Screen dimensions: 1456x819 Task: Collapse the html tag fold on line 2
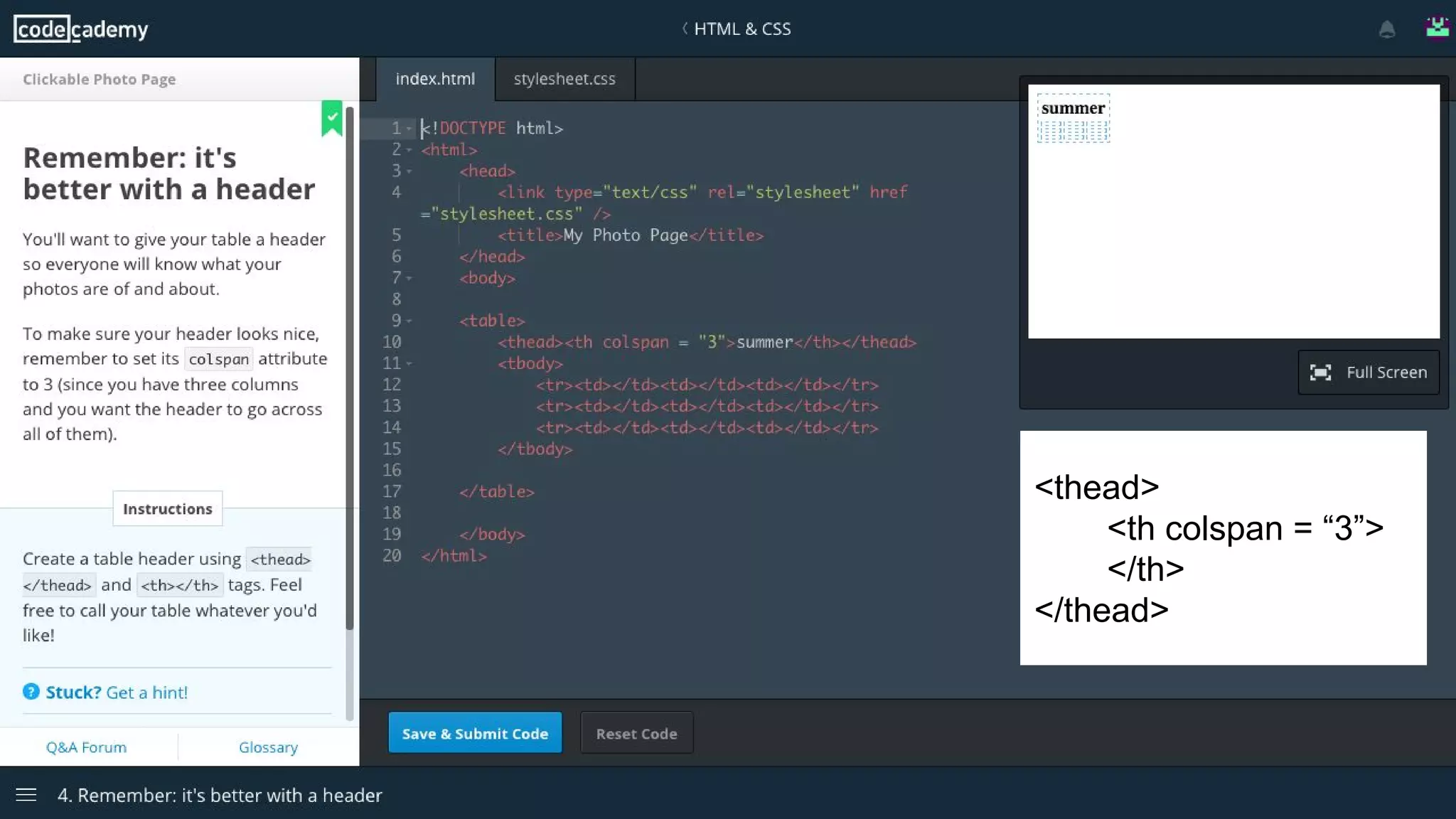click(x=409, y=150)
